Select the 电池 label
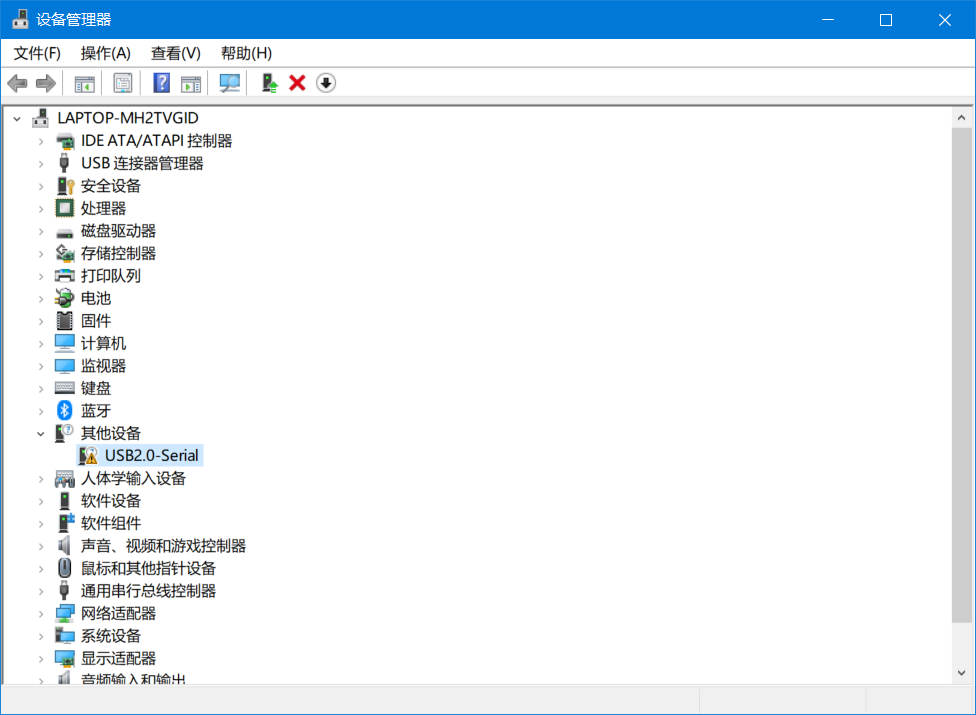Viewport: 976px width, 715px height. click(96, 299)
